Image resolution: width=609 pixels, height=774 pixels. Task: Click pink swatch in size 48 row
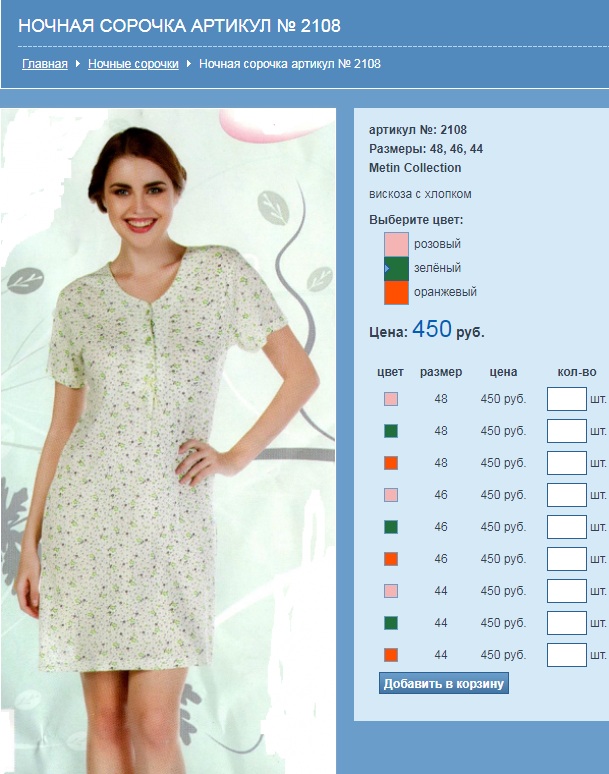click(x=391, y=400)
